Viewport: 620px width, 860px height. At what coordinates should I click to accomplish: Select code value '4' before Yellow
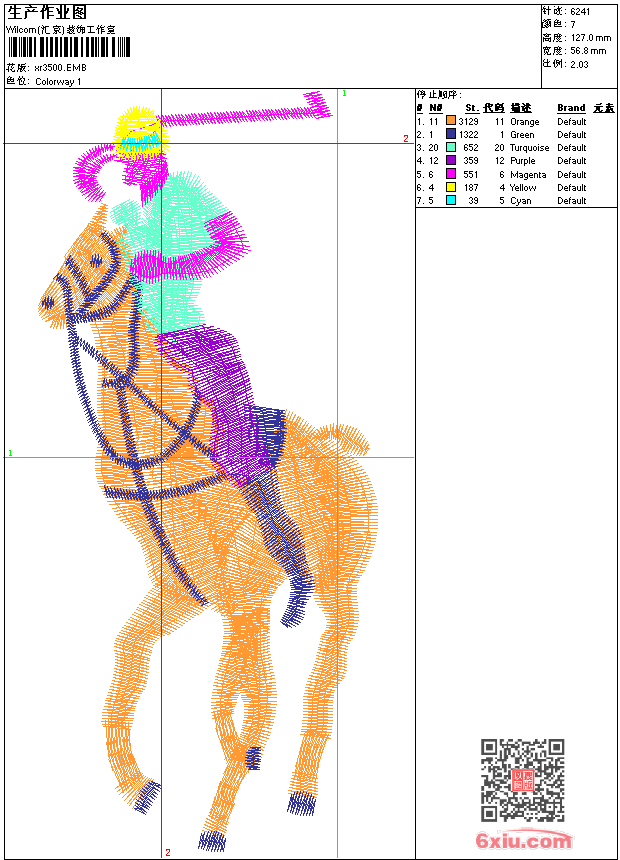[501, 188]
